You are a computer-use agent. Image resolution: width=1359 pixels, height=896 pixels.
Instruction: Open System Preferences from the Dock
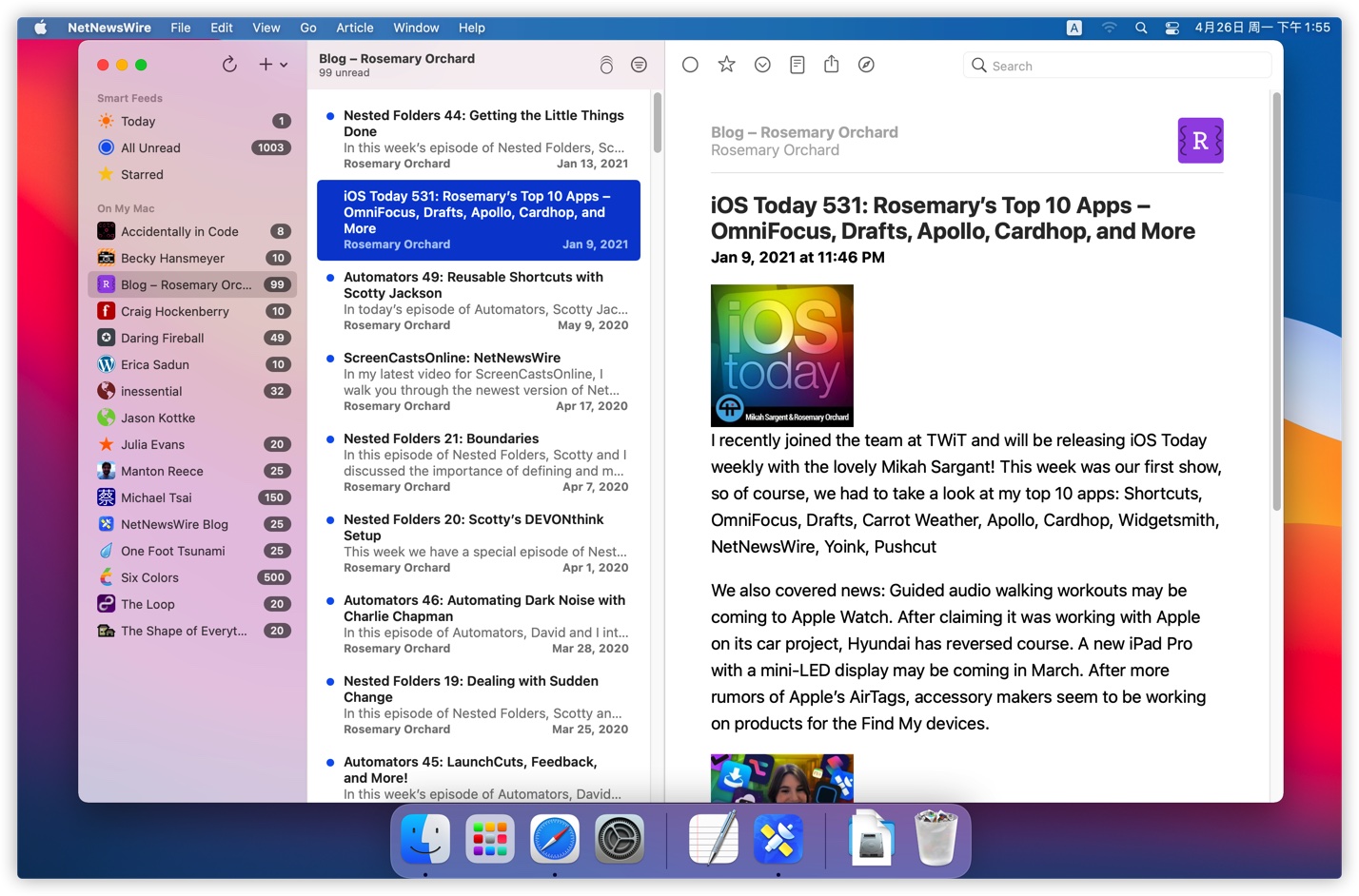coord(620,839)
